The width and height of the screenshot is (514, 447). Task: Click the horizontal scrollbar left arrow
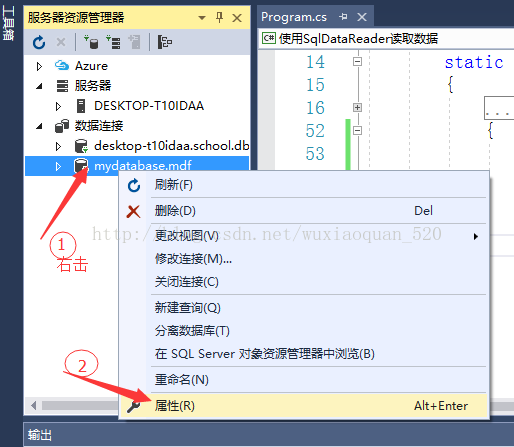coord(33,406)
